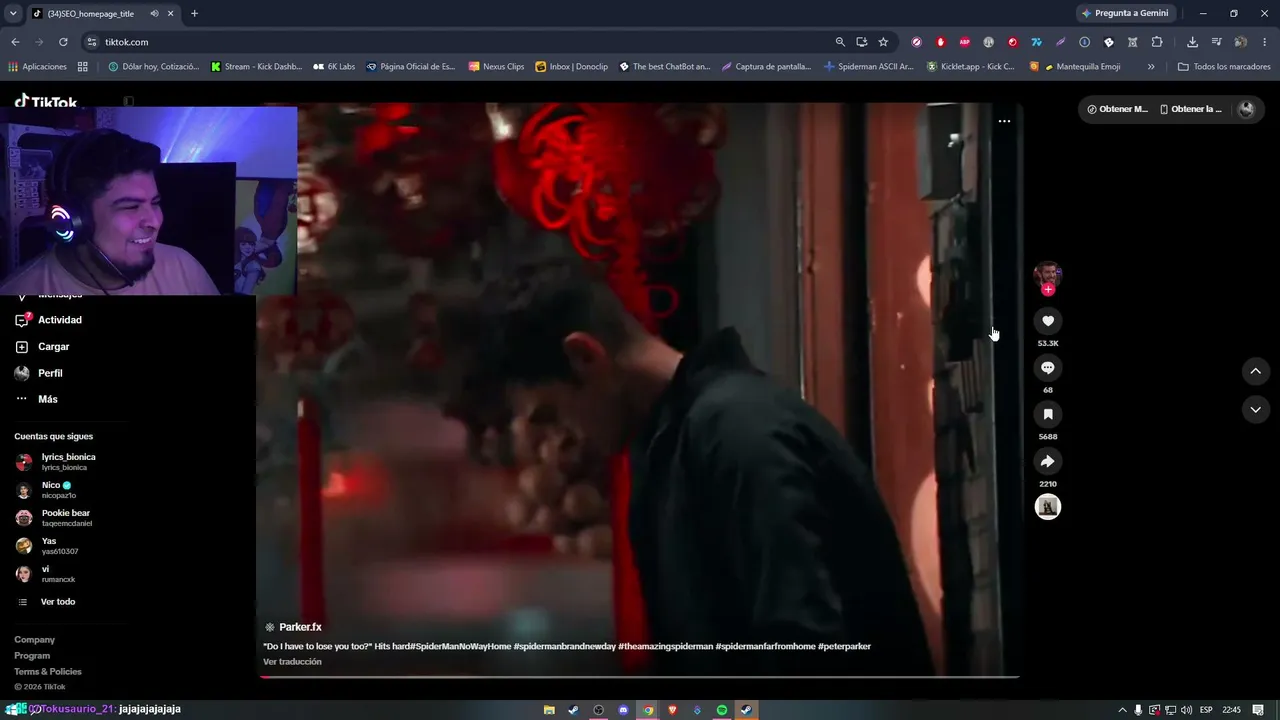Share the video using the arrow icon
Viewport: 1280px width, 720px height.
[x=1047, y=461]
